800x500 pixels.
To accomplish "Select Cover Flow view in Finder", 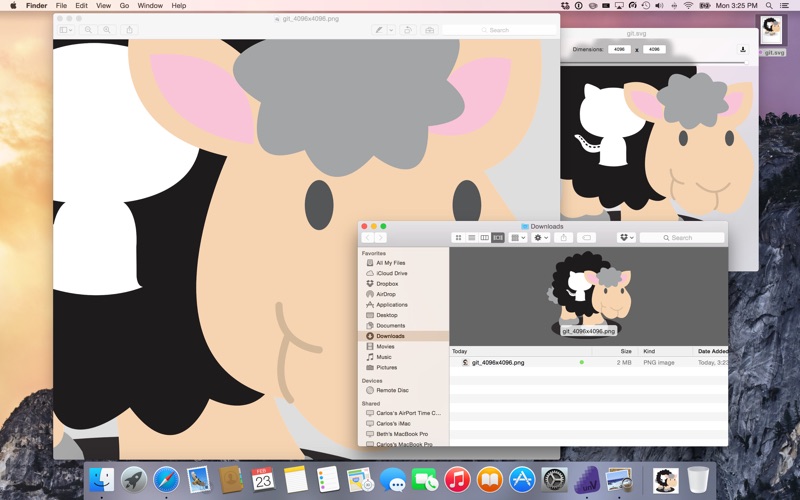I will click(498, 238).
